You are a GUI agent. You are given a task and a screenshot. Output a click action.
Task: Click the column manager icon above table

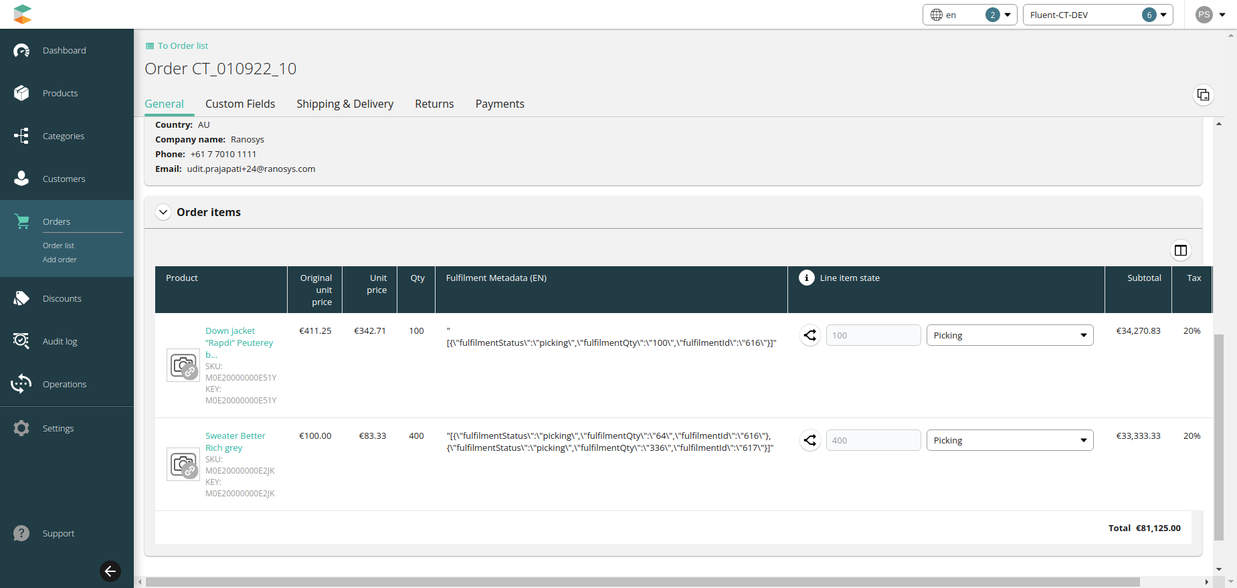1180,251
